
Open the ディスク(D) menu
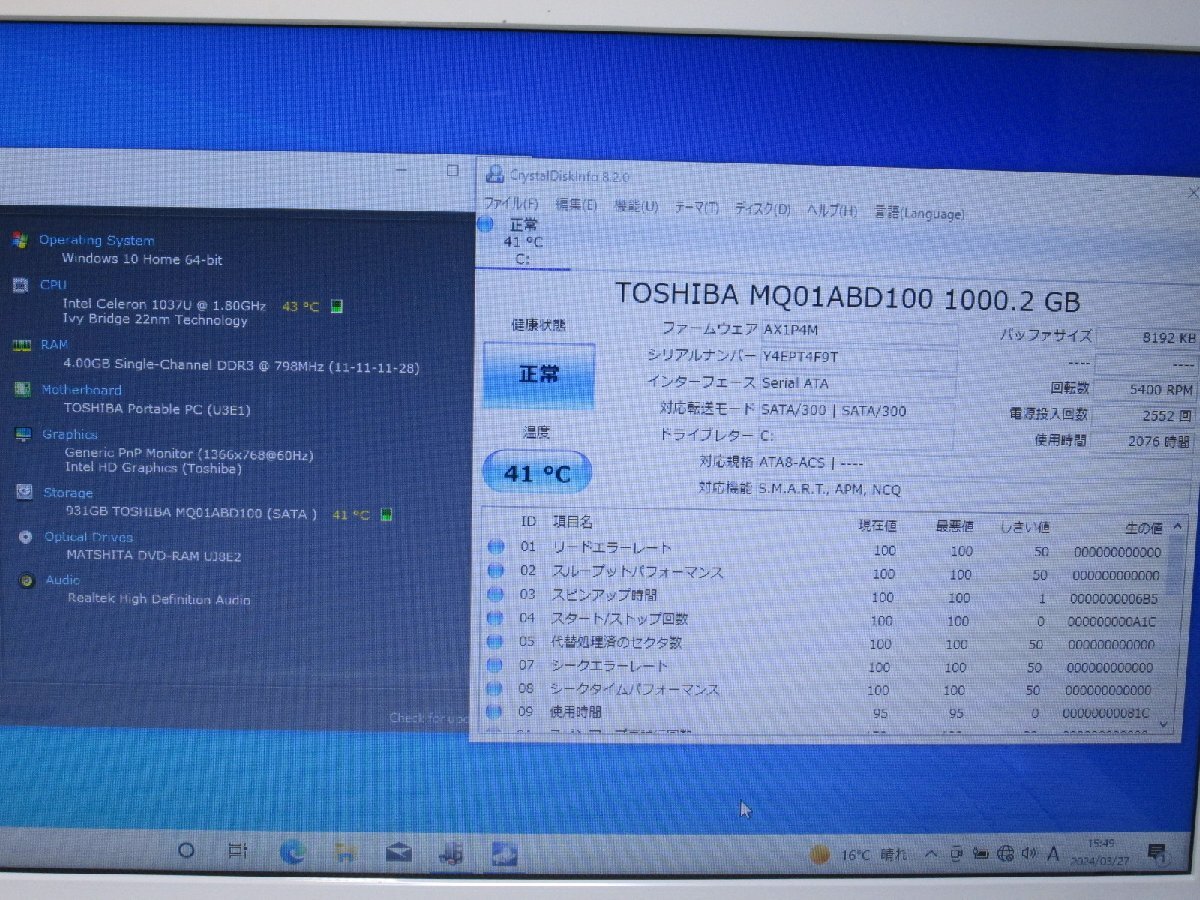[x=763, y=209]
